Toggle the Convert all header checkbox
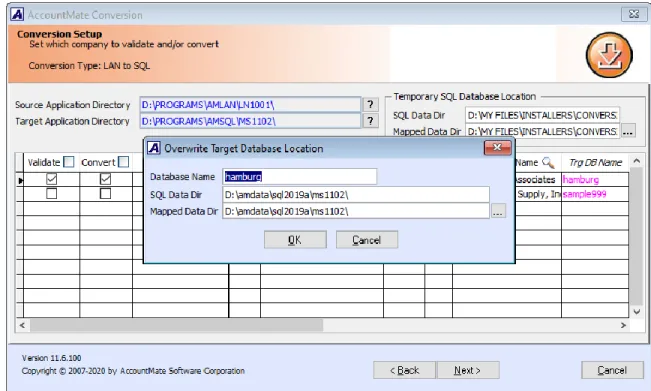The height and width of the screenshot is (391, 651). coord(123,161)
